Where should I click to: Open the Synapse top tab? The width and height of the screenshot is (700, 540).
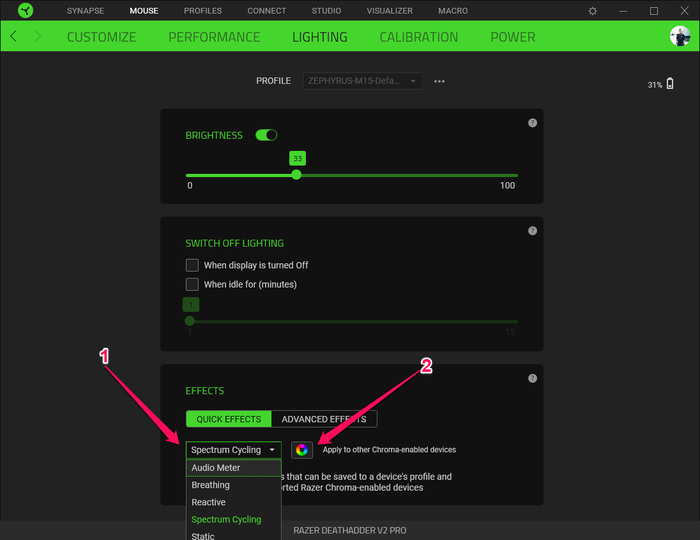click(85, 11)
